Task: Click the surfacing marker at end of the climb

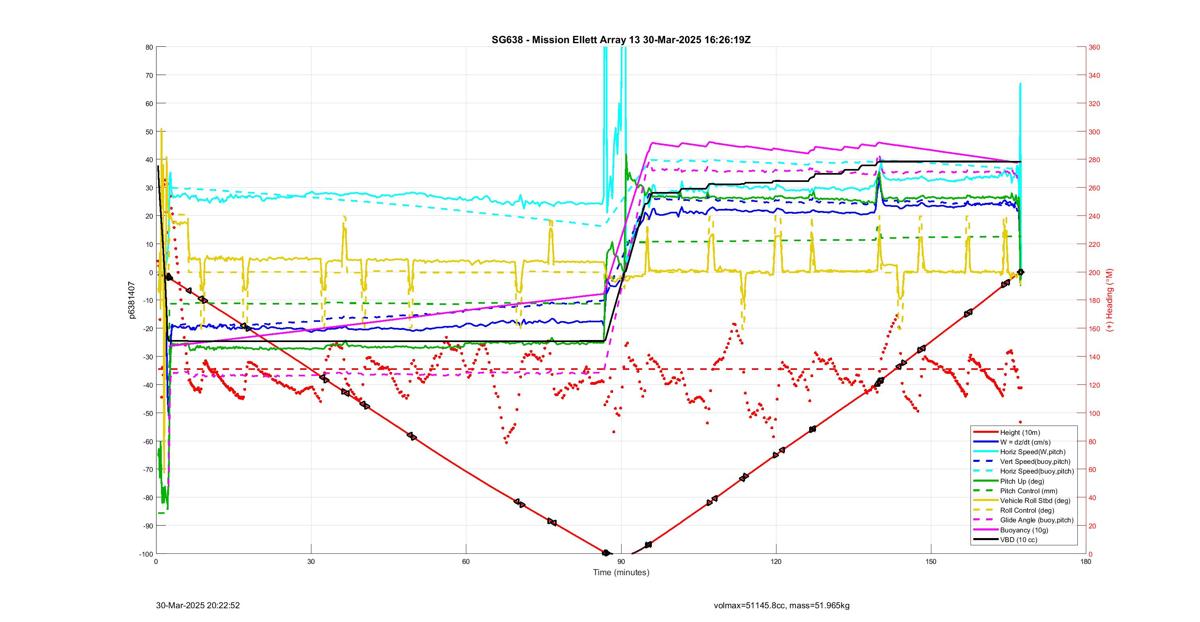Action: [1021, 272]
